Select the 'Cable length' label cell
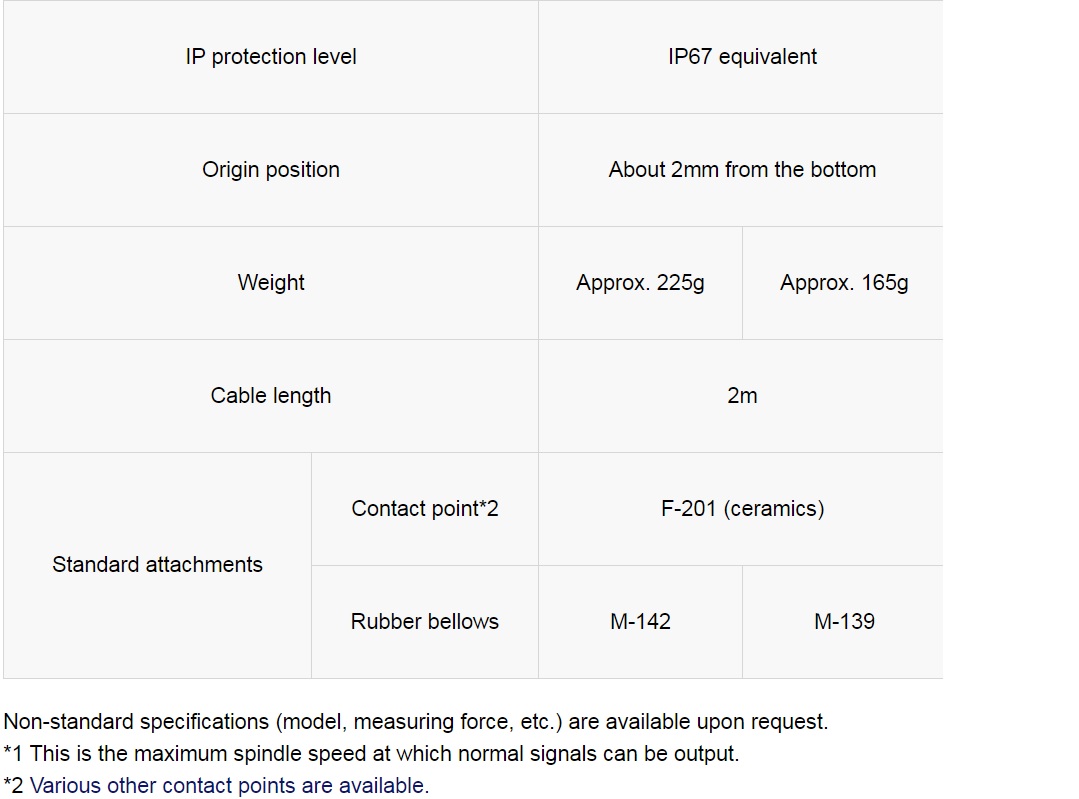Viewport: 1079px width, 799px height. 271,396
